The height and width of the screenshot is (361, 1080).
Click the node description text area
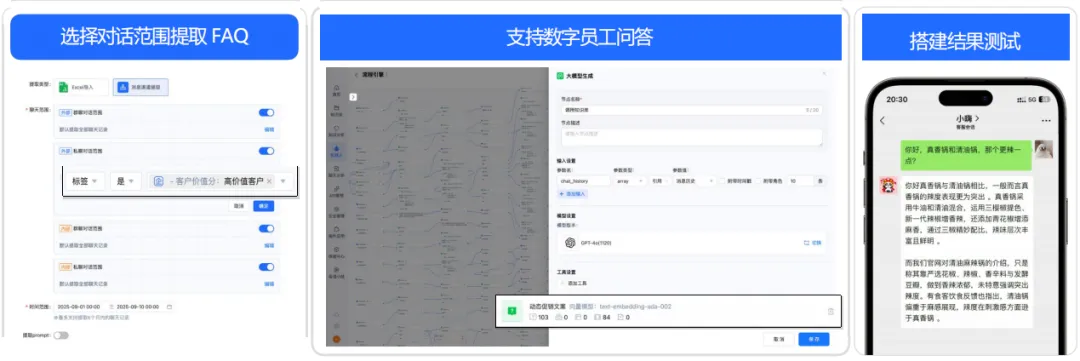[x=692, y=137]
